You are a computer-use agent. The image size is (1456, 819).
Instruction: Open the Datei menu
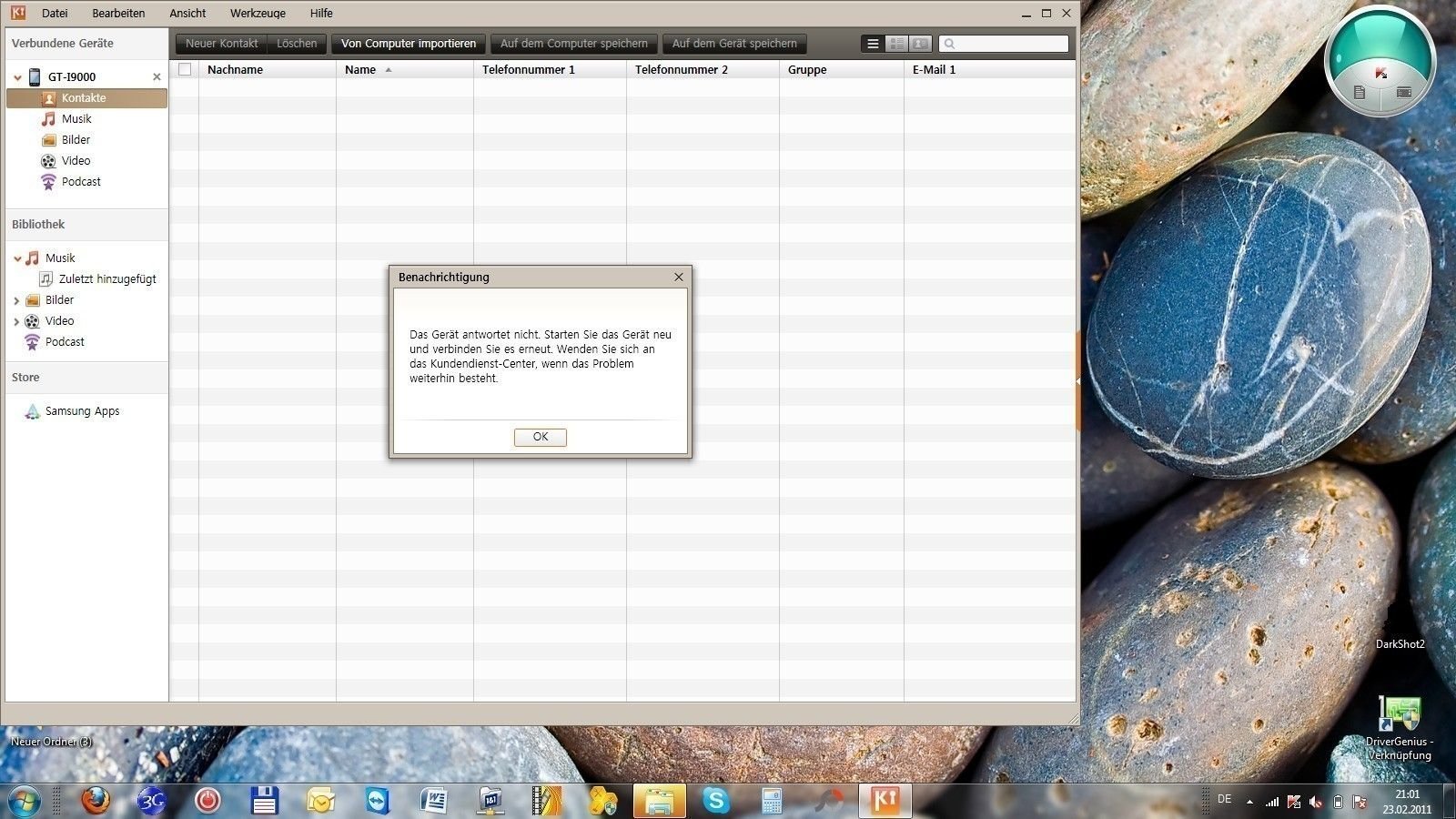[x=55, y=14]
